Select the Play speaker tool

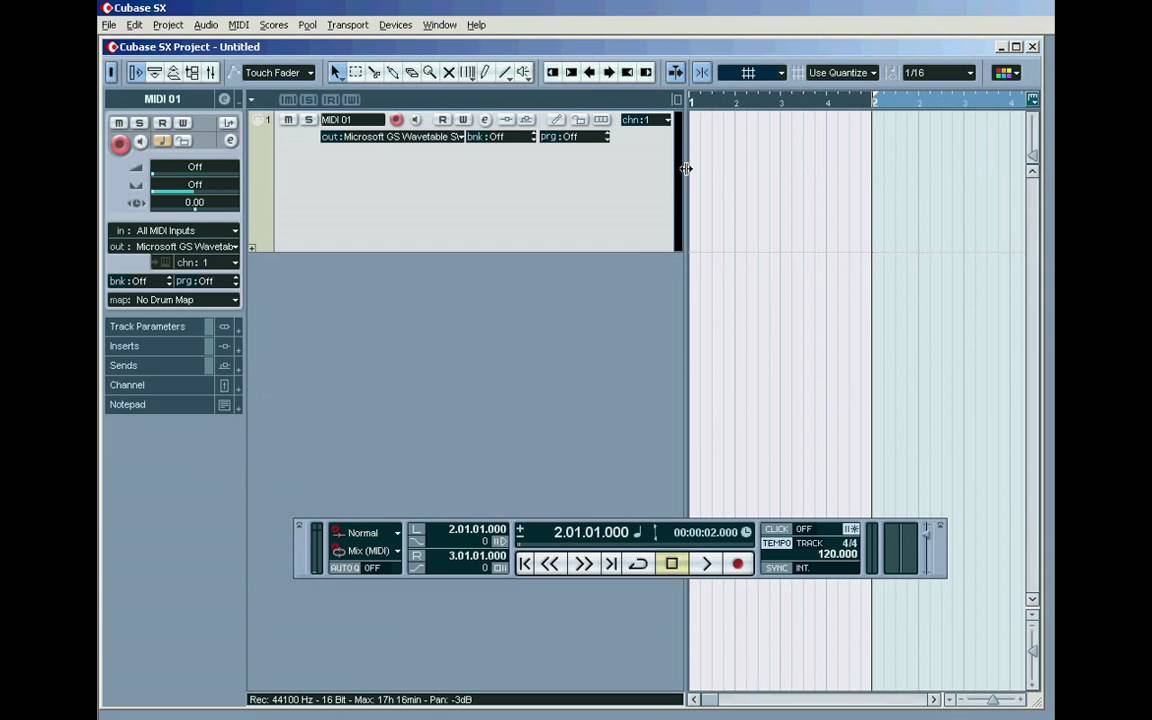pyautogui.click(x=523, y=73)
